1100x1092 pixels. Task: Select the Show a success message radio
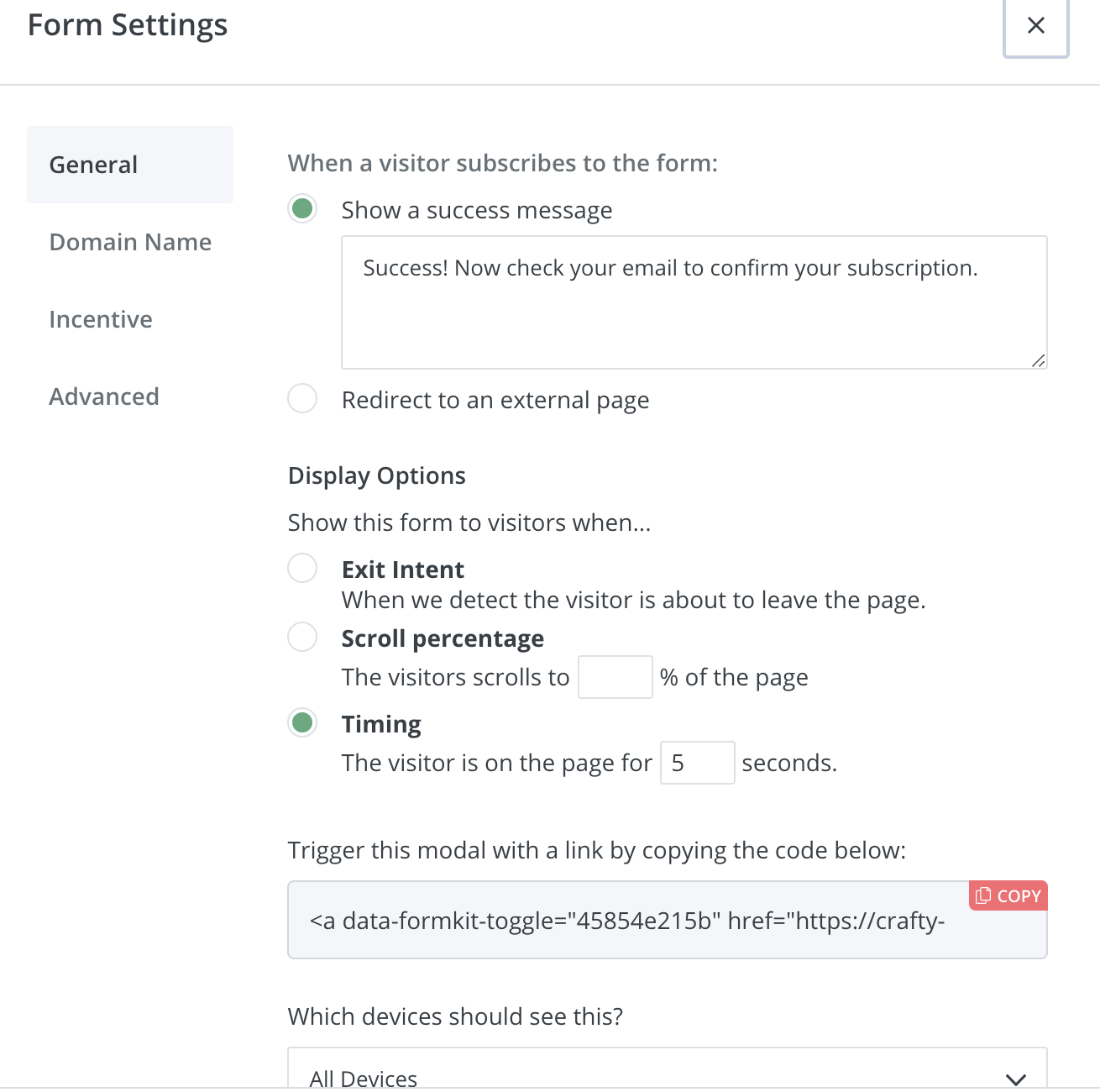coord(302,208)
